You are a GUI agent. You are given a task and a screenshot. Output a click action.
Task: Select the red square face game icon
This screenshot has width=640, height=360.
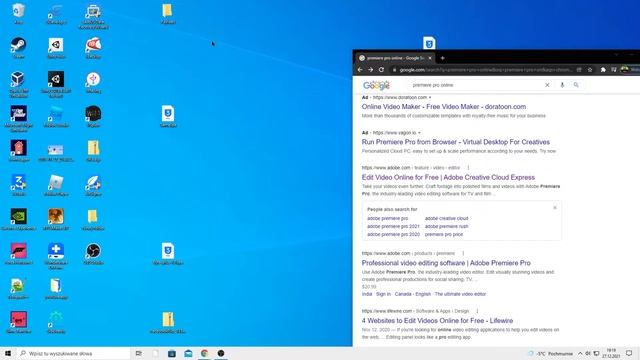tap(18, 322)
